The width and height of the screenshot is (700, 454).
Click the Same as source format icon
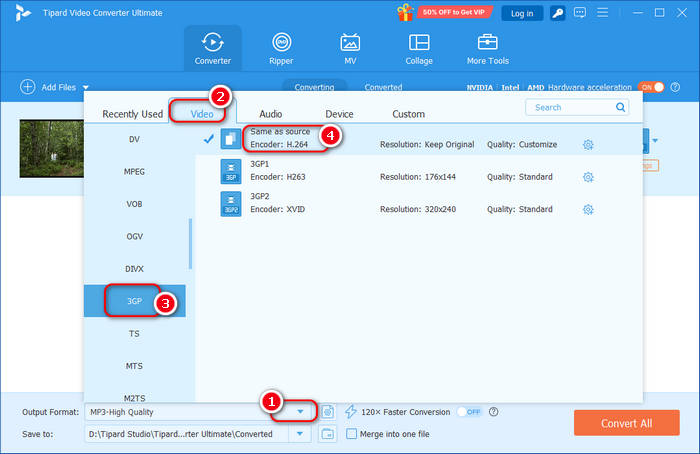tap(231, 139)
